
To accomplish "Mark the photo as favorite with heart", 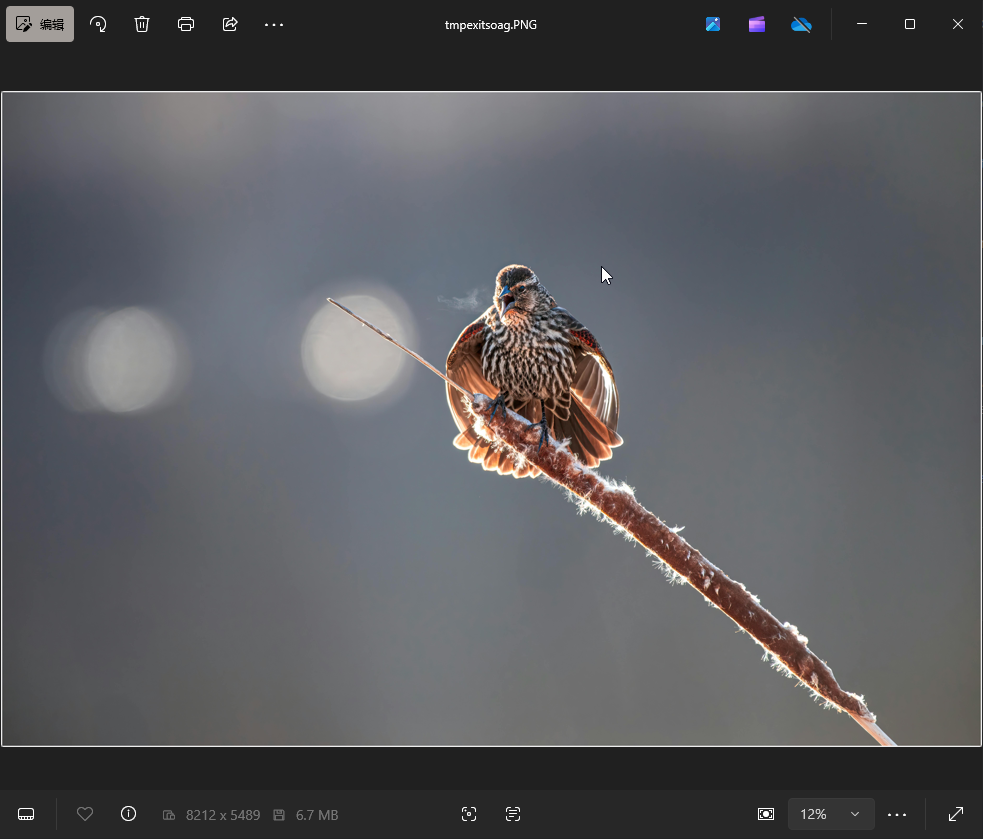I will 85,814.
